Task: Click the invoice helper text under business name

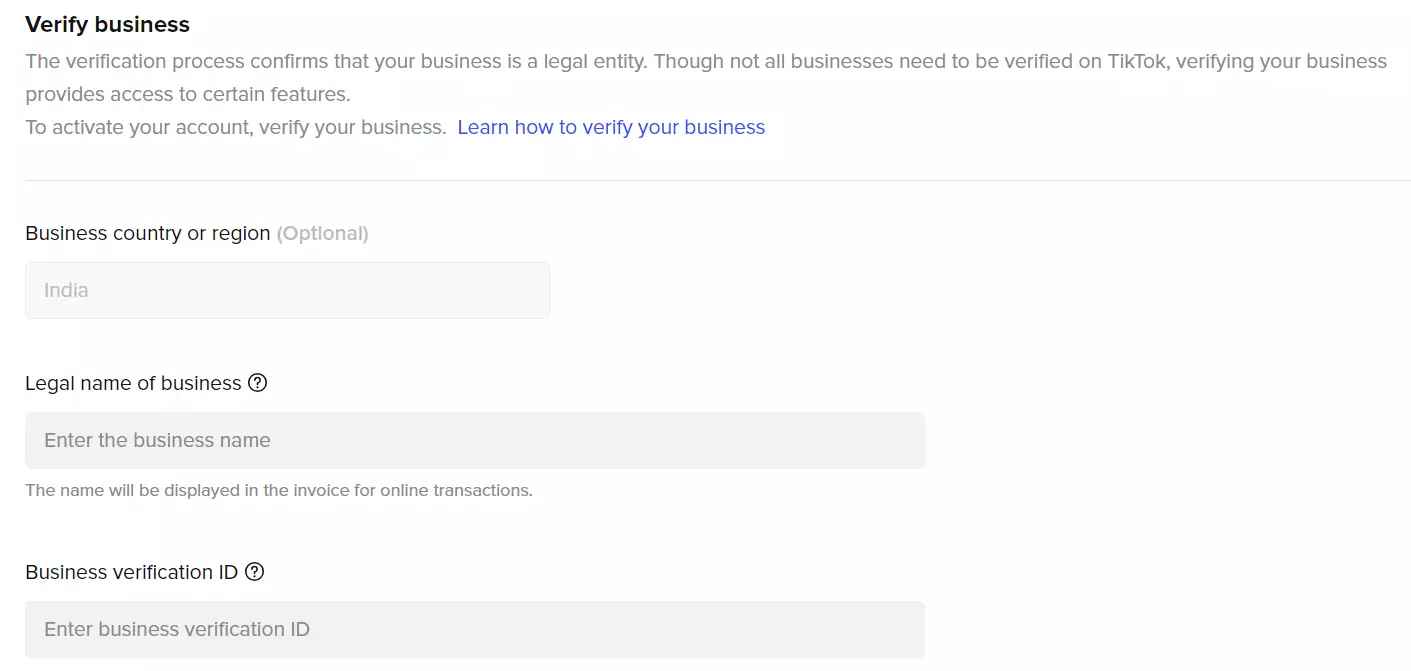Action: coord(278,491)
